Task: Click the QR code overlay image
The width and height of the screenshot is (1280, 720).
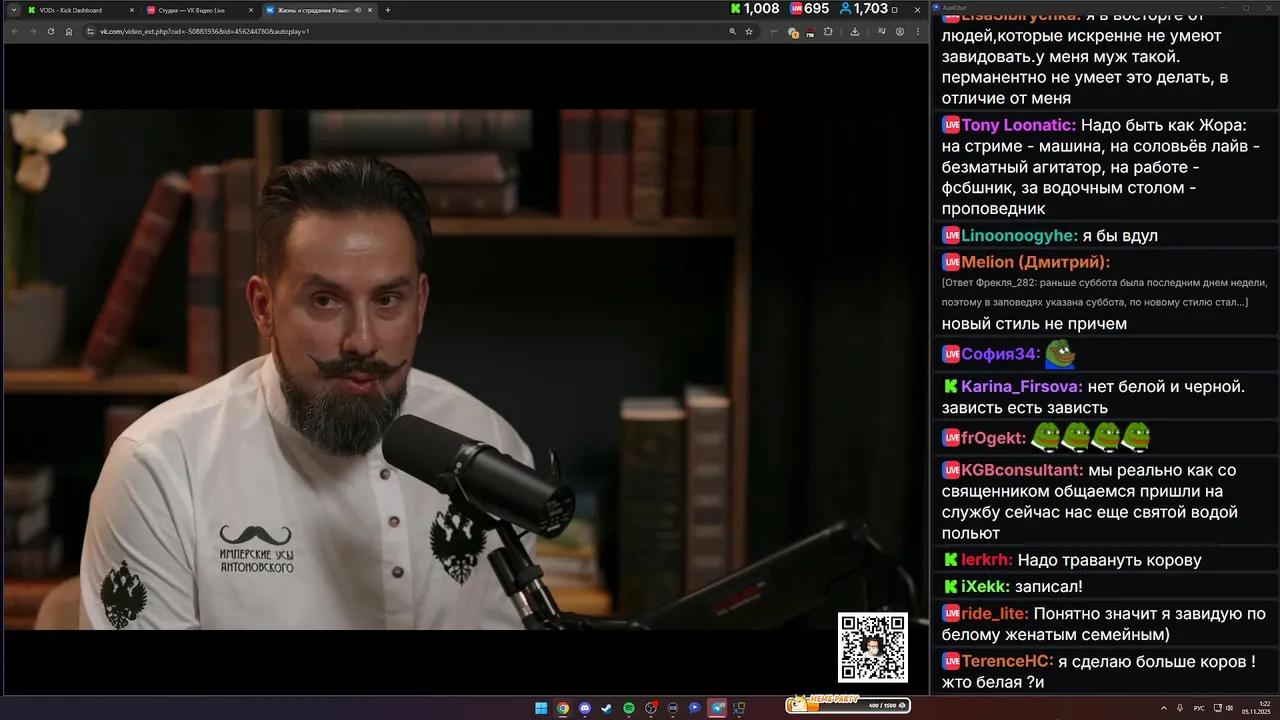Action: pyautogui.click(x=873, y=647)
